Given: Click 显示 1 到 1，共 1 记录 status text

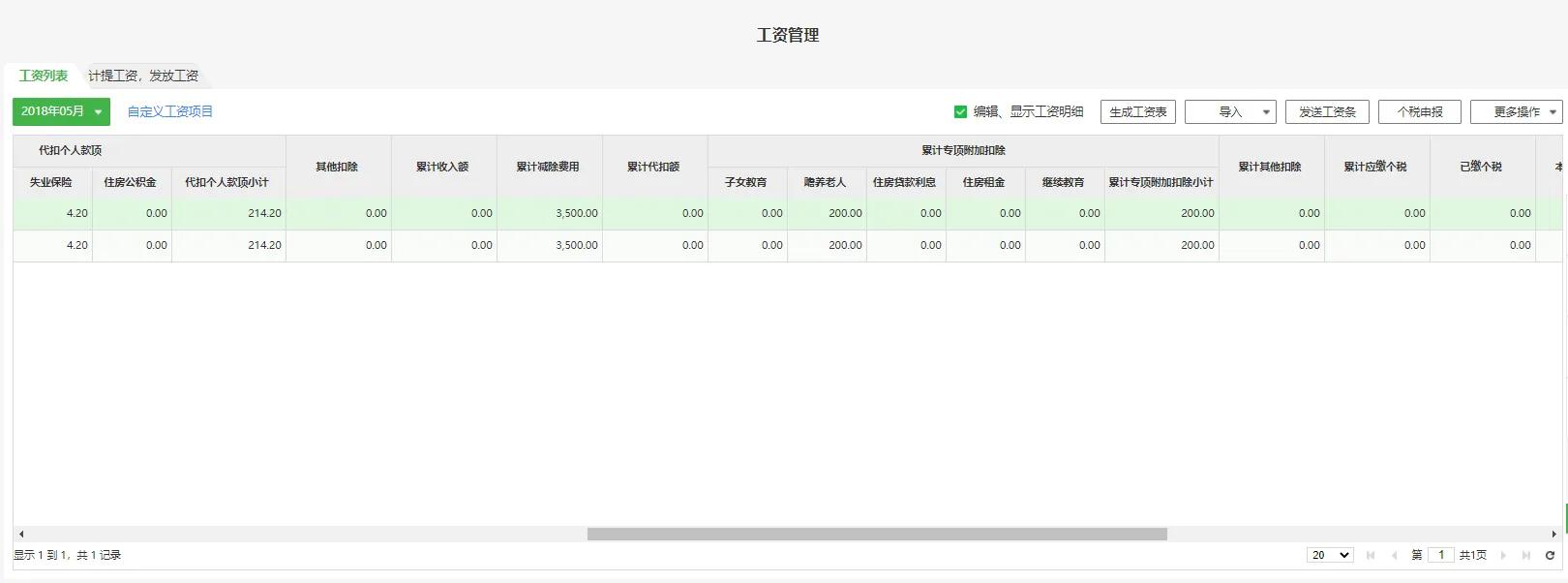Looking at the screenshot, I should (x=67, y=555).
